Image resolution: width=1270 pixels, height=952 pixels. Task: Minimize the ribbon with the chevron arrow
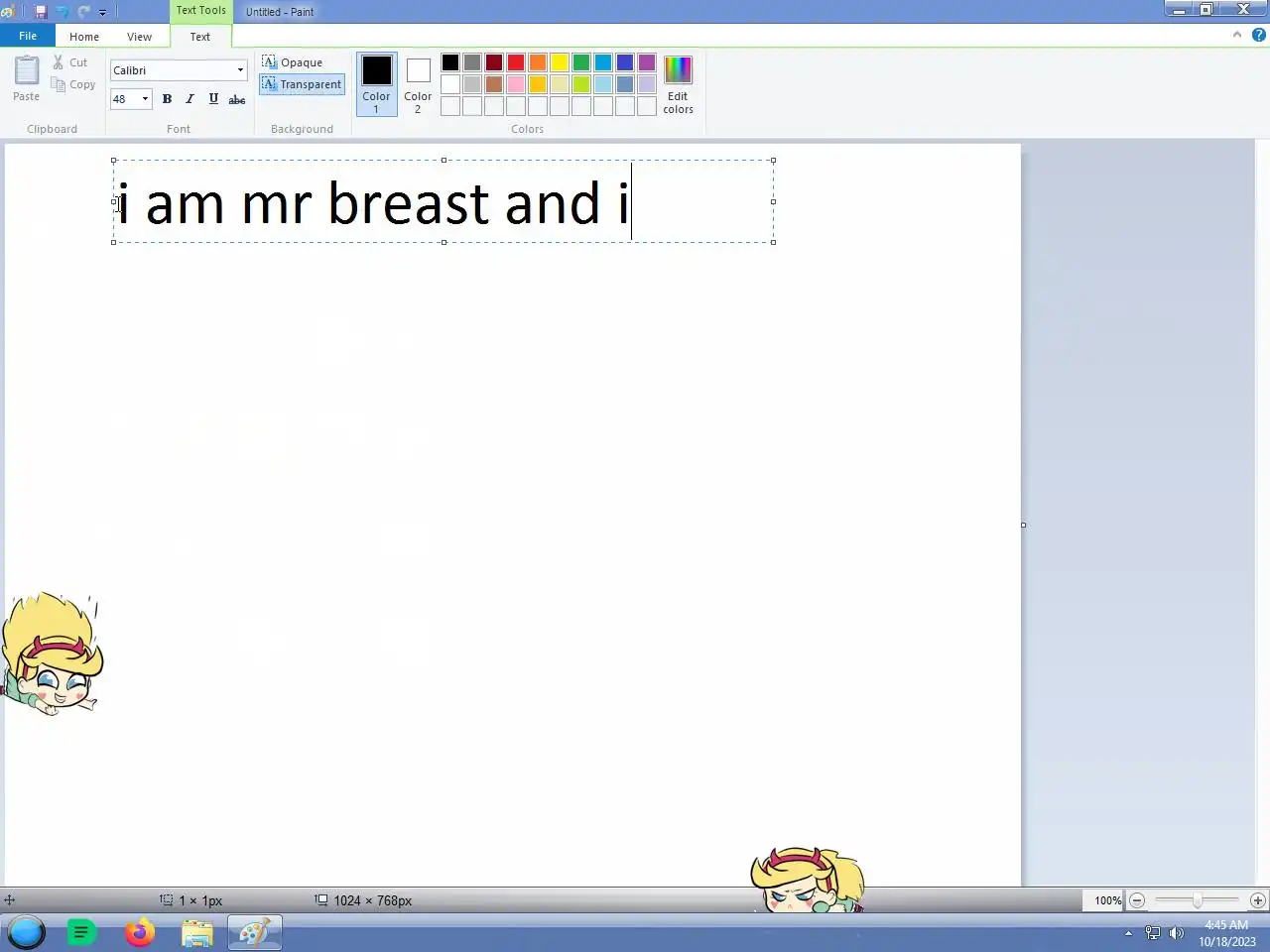[x=1237, y=35]
